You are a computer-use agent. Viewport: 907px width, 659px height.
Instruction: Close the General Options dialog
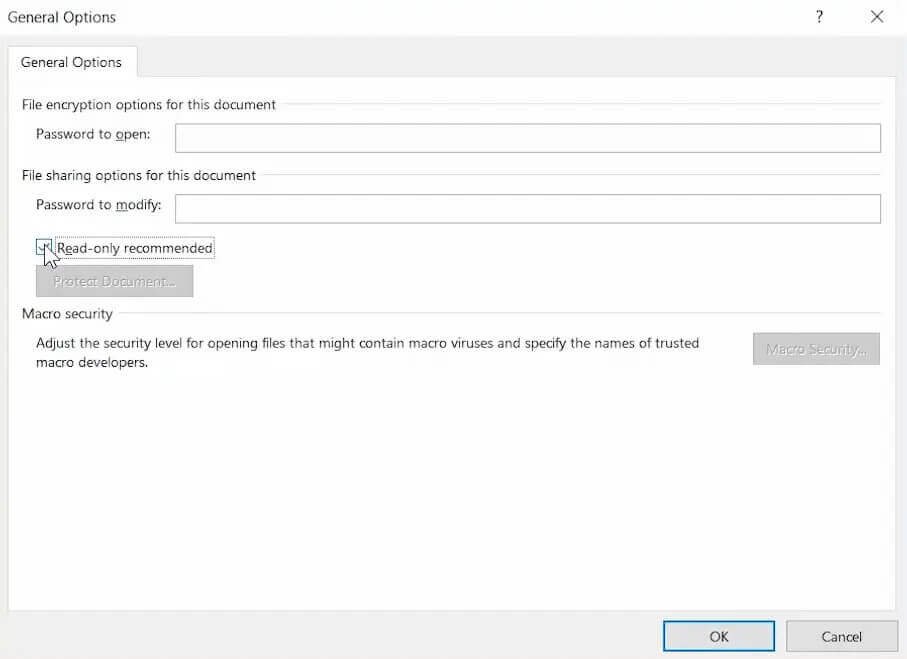[x=877, y=17]
